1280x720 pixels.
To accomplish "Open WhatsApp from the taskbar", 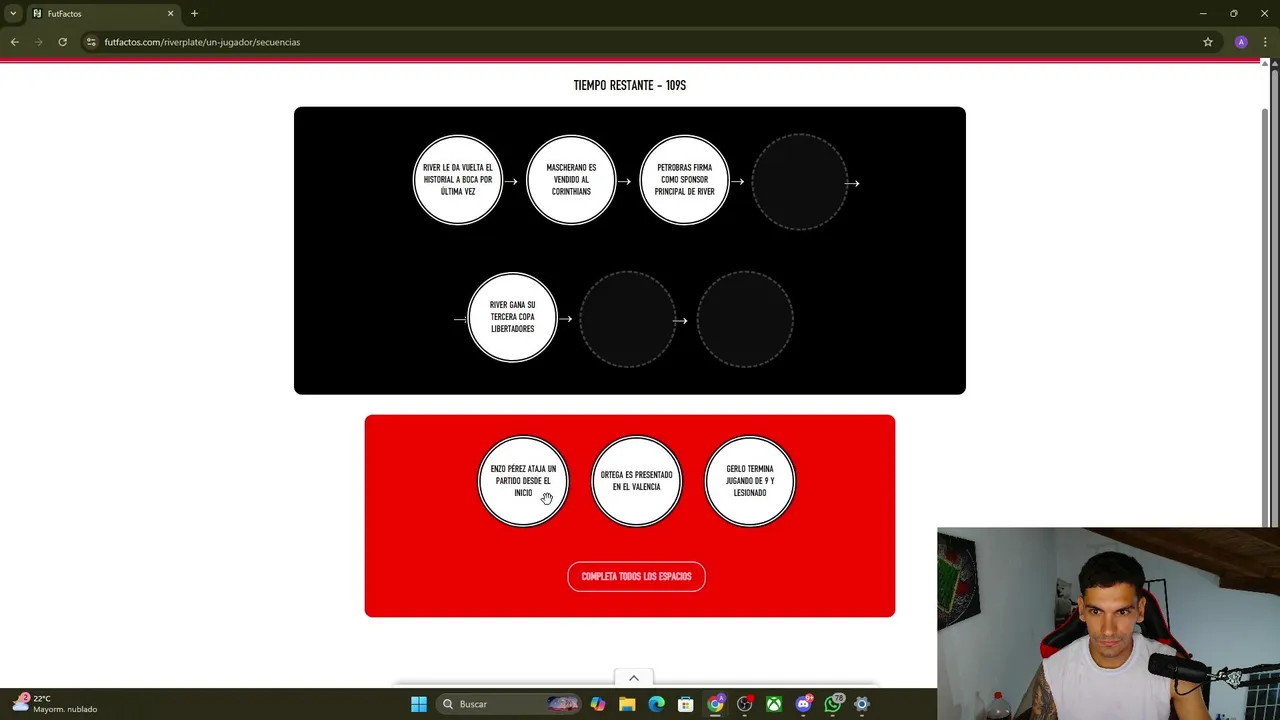I will (x=833, y=704).
